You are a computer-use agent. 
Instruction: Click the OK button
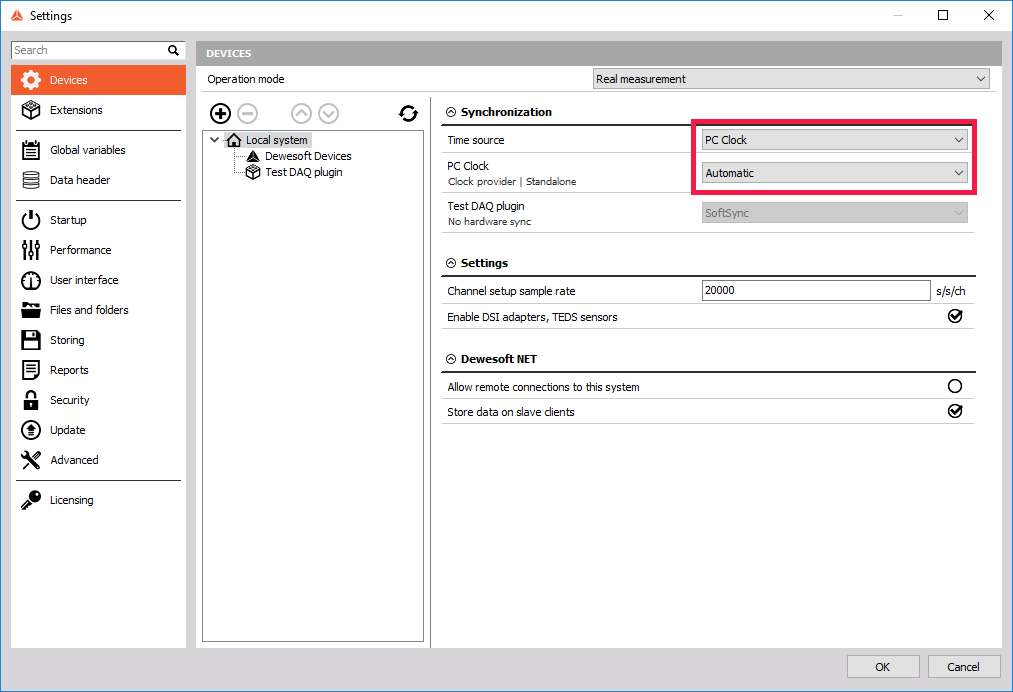(882, 667)
